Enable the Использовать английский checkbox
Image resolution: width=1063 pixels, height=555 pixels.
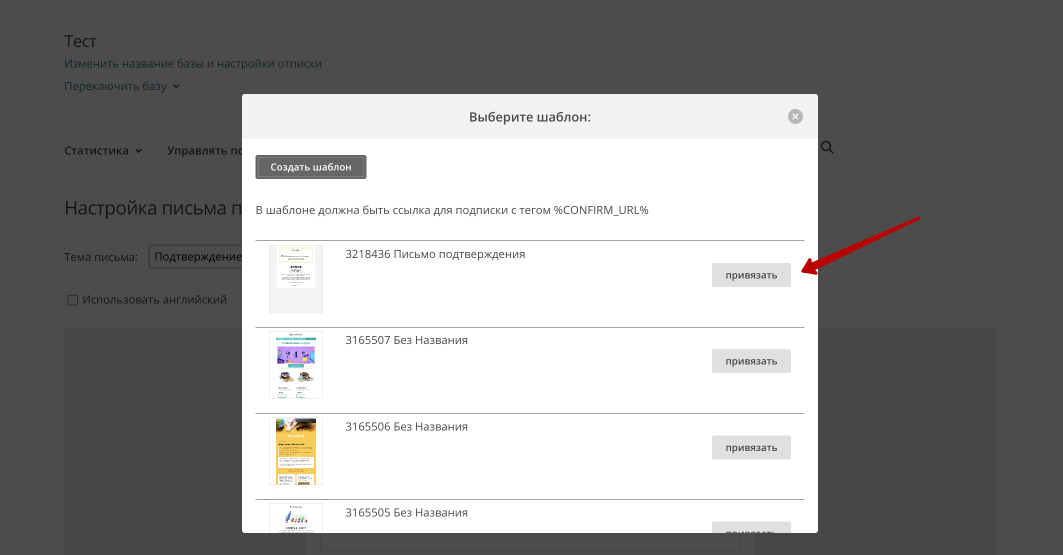pyautogui.click(x=72, y=300)
